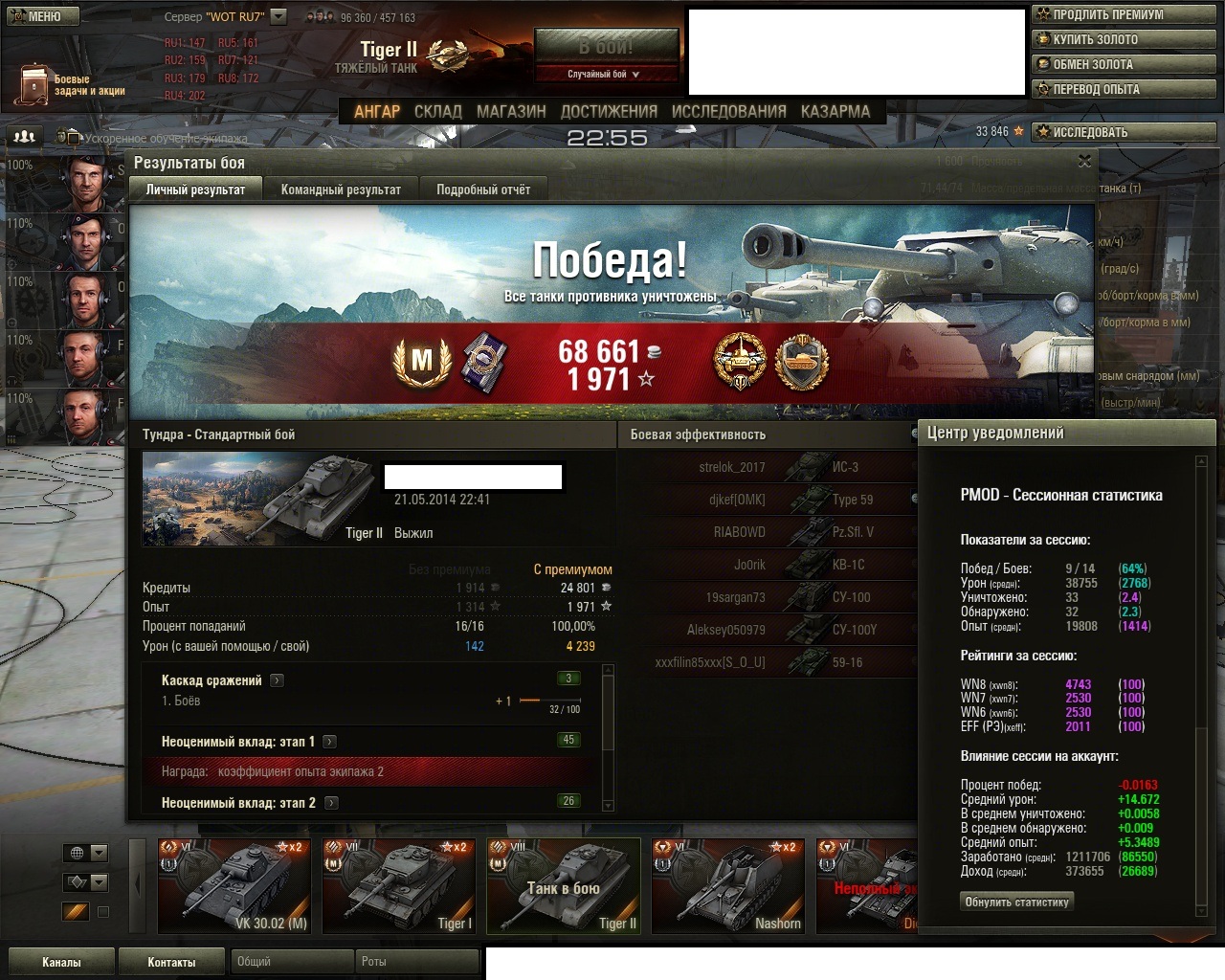Tick the small checkbox beside the striped filter icon

[x=103, y=912]
